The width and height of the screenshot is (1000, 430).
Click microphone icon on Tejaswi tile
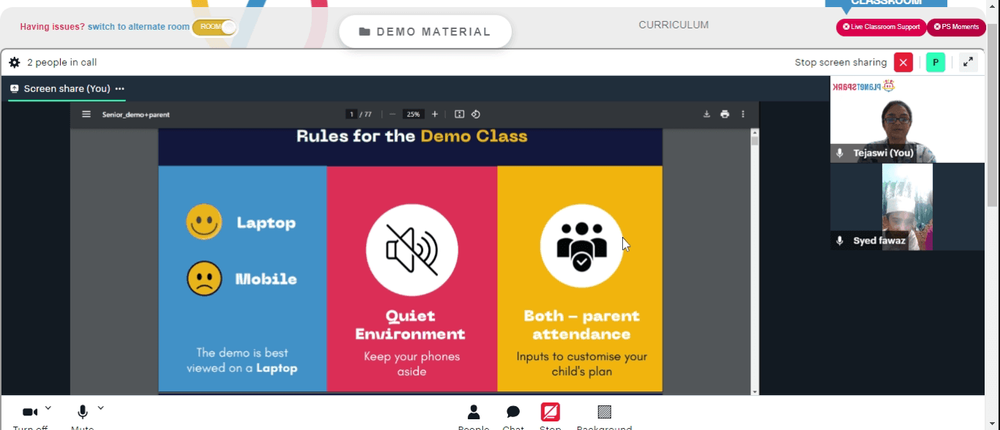pos(840,153)
